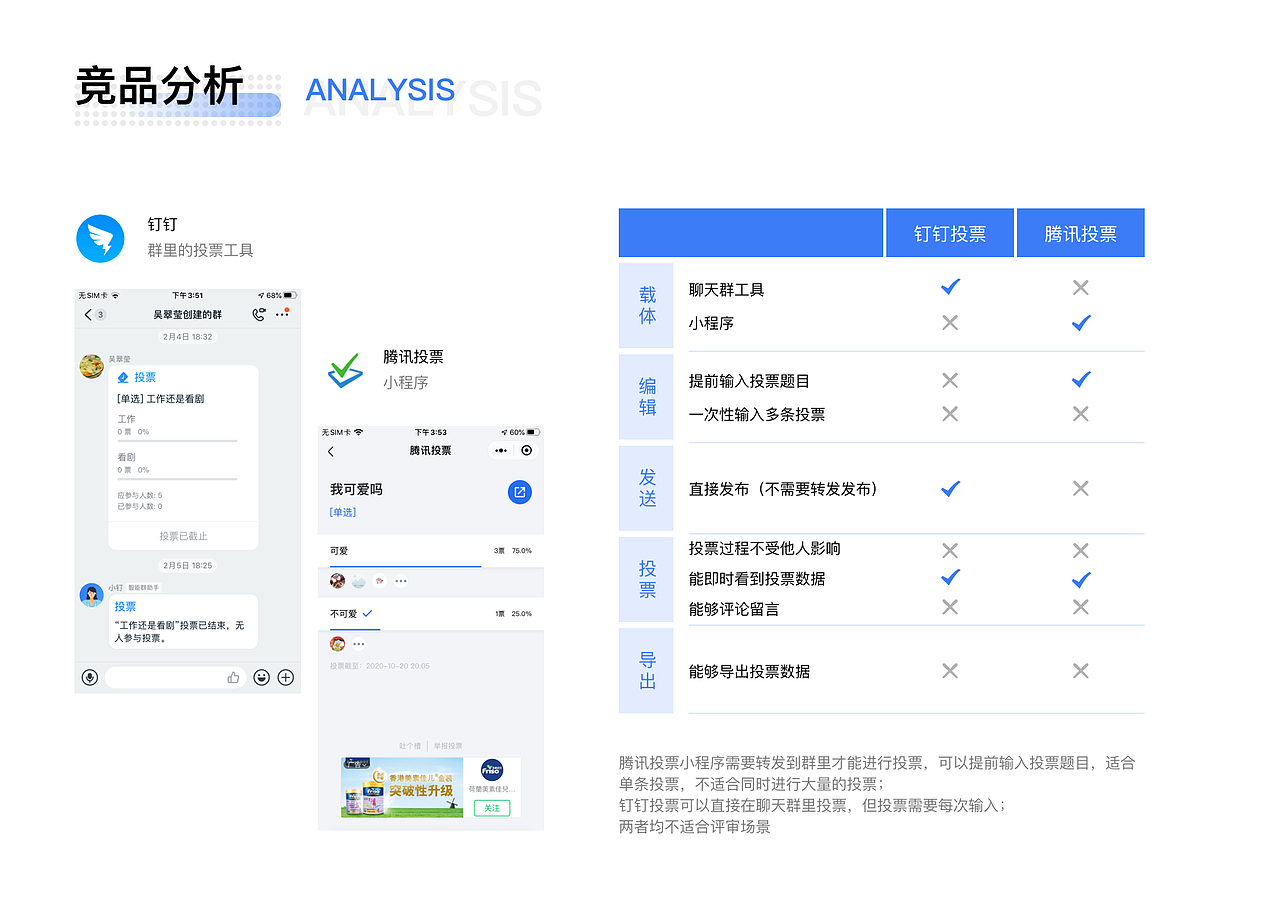
Task: Select the 可爱 vote option
Action: (x=431, y=551)
